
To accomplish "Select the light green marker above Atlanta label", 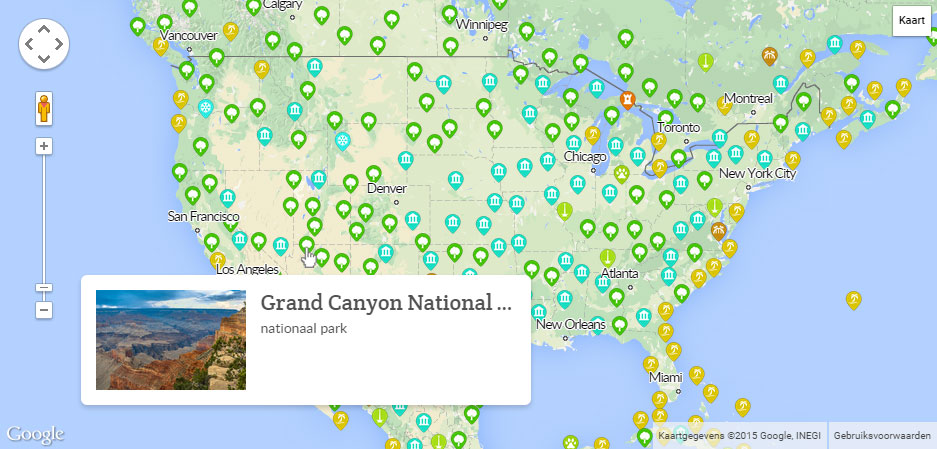I will (x=608, y=258).
